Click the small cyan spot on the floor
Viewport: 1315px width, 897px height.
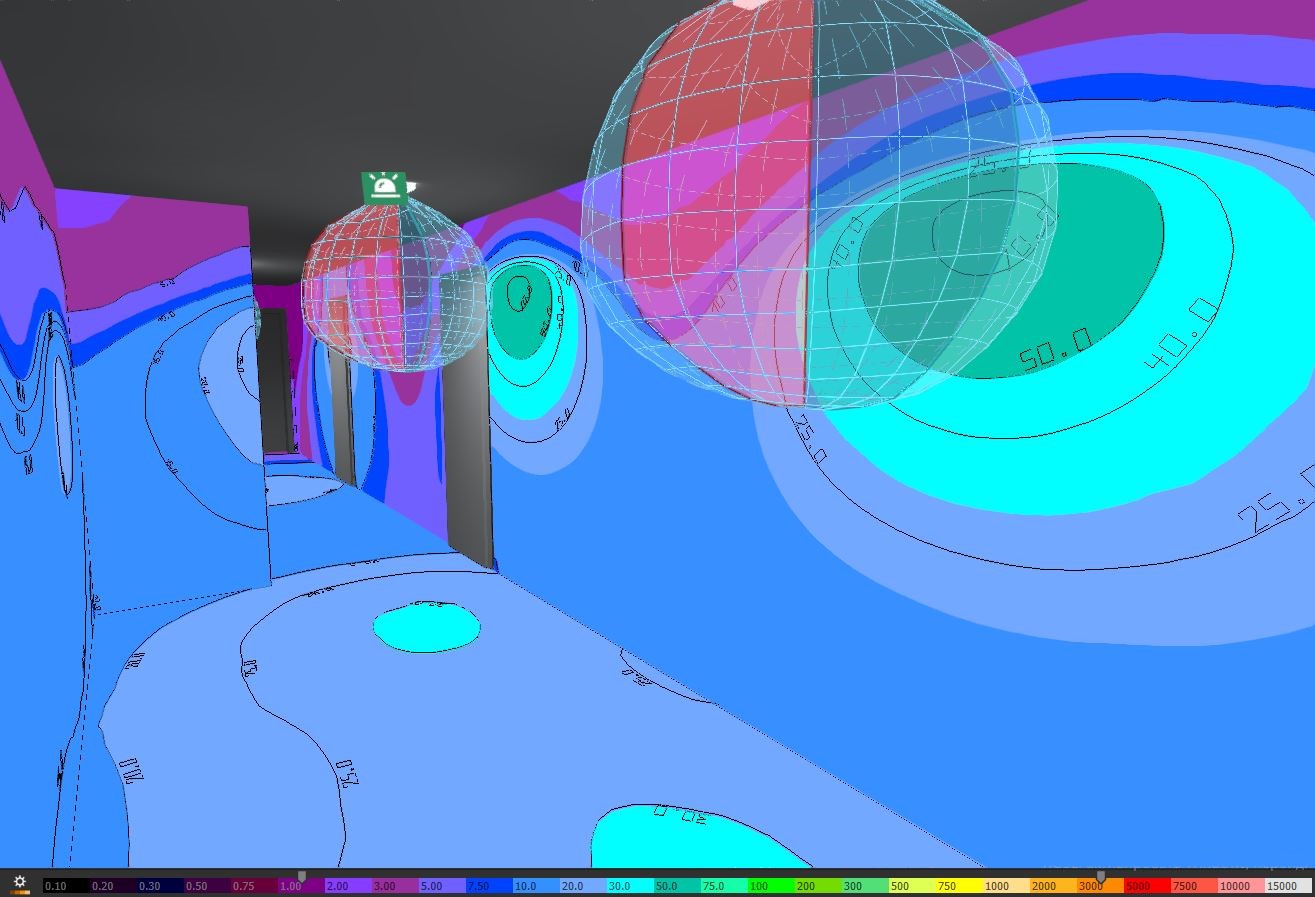[427, 627]
